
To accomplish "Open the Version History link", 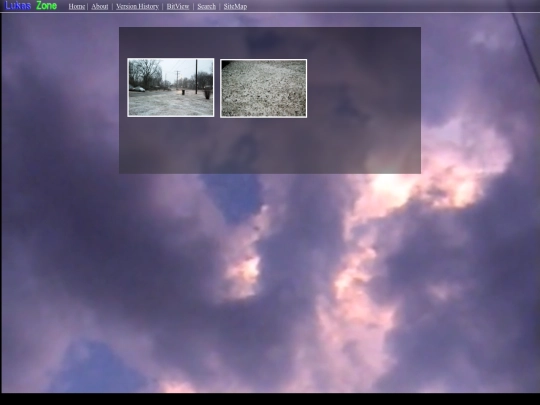I will click(137, 7).
